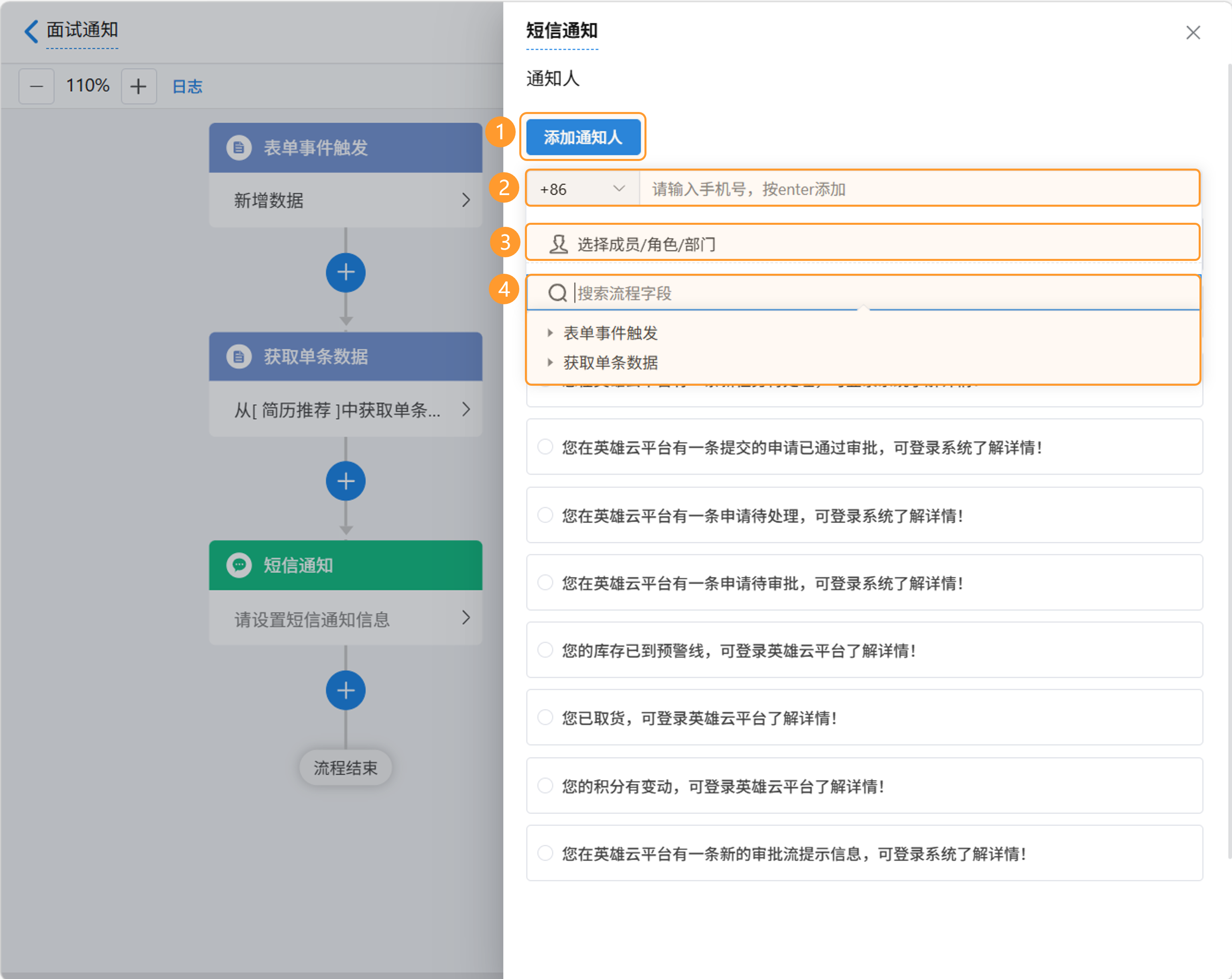Add a node below 短信通知 step
Screen dimensions: 1232x979
(x=346, y=690)
